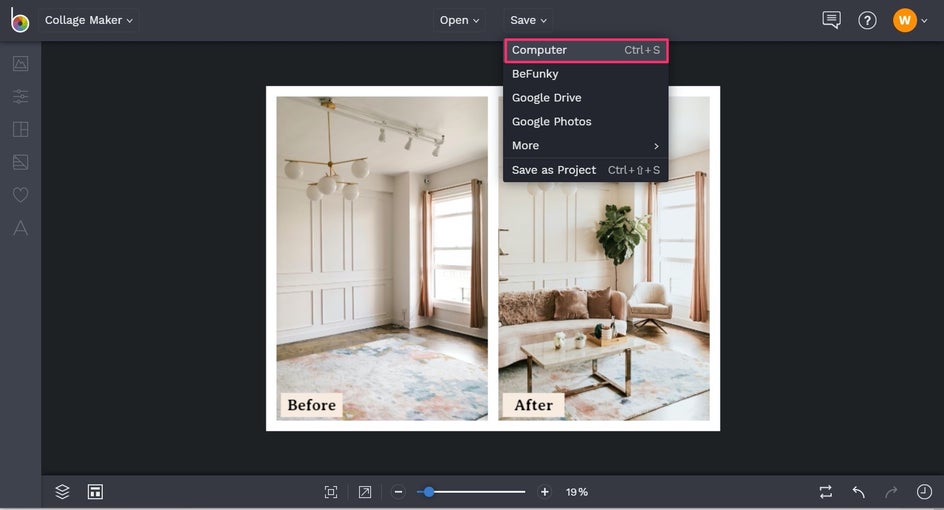944x510 pixels.
Task: Click the BeFunky logo icon
Action: click(19, 20)
